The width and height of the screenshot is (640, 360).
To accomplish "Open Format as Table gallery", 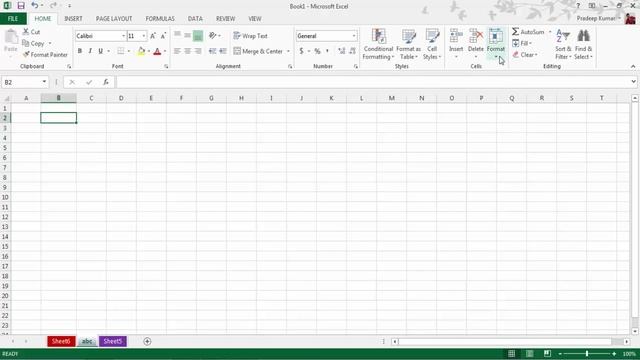I will [x=408, y=44].
